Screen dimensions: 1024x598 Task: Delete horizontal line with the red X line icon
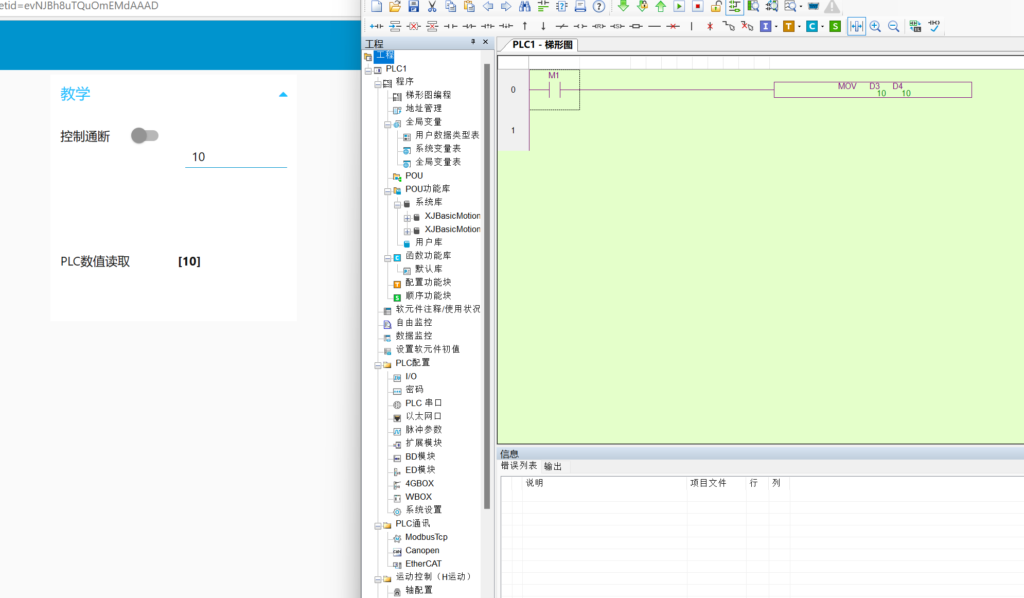click(673, 26)
